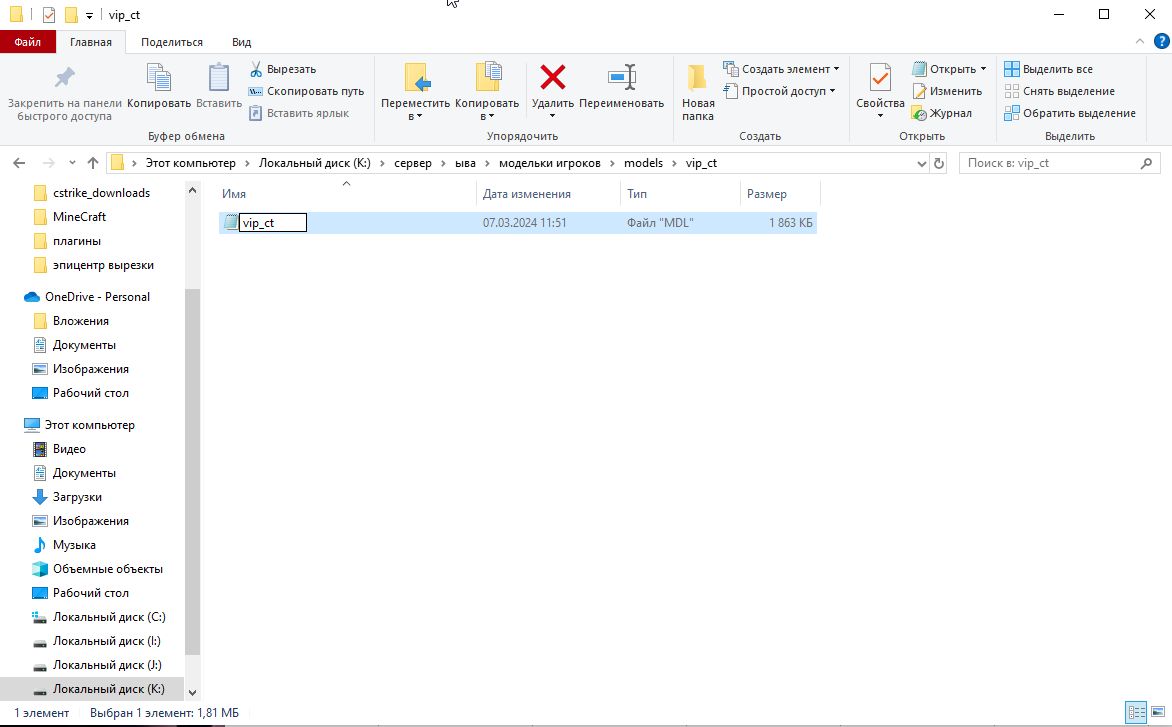The width and height of the screenshot is (1172, 727).
Task: Go up one folder level arrow
Action: [93, 163]
